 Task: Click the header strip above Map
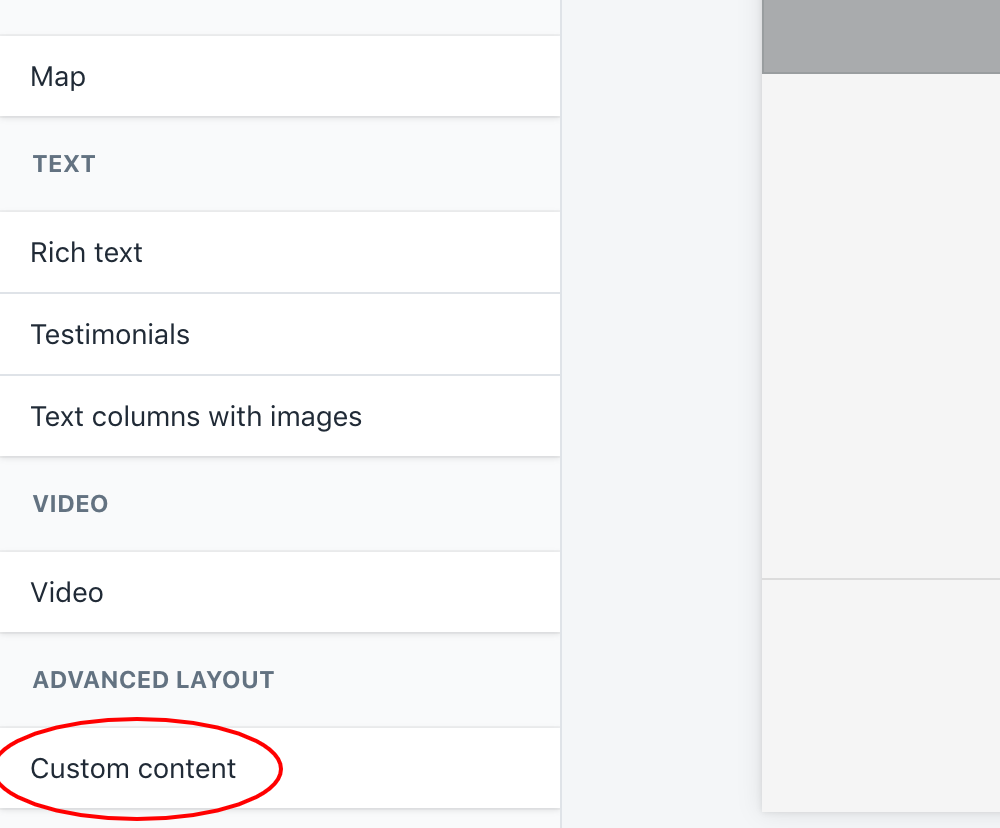point(280,16)
